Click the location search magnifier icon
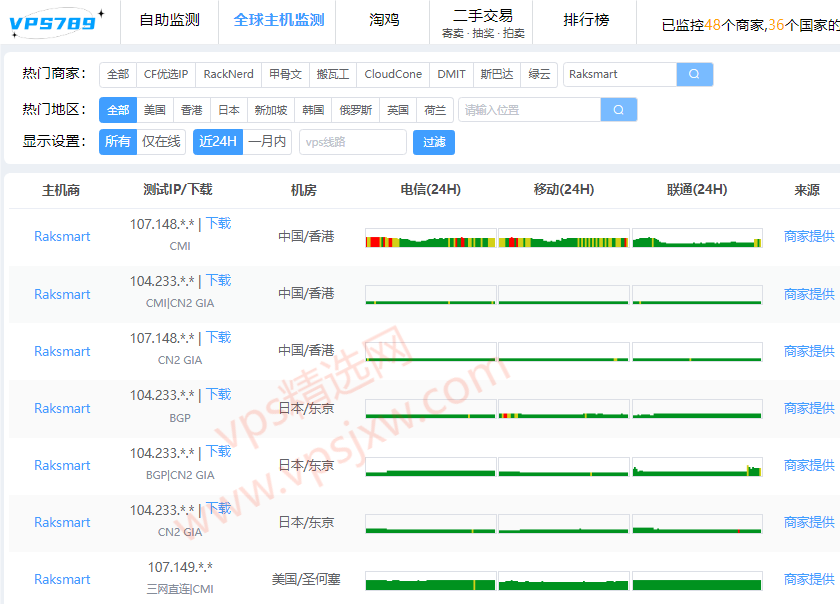The width and height of the screenshot is (840, 604). (x=619, y=110)
